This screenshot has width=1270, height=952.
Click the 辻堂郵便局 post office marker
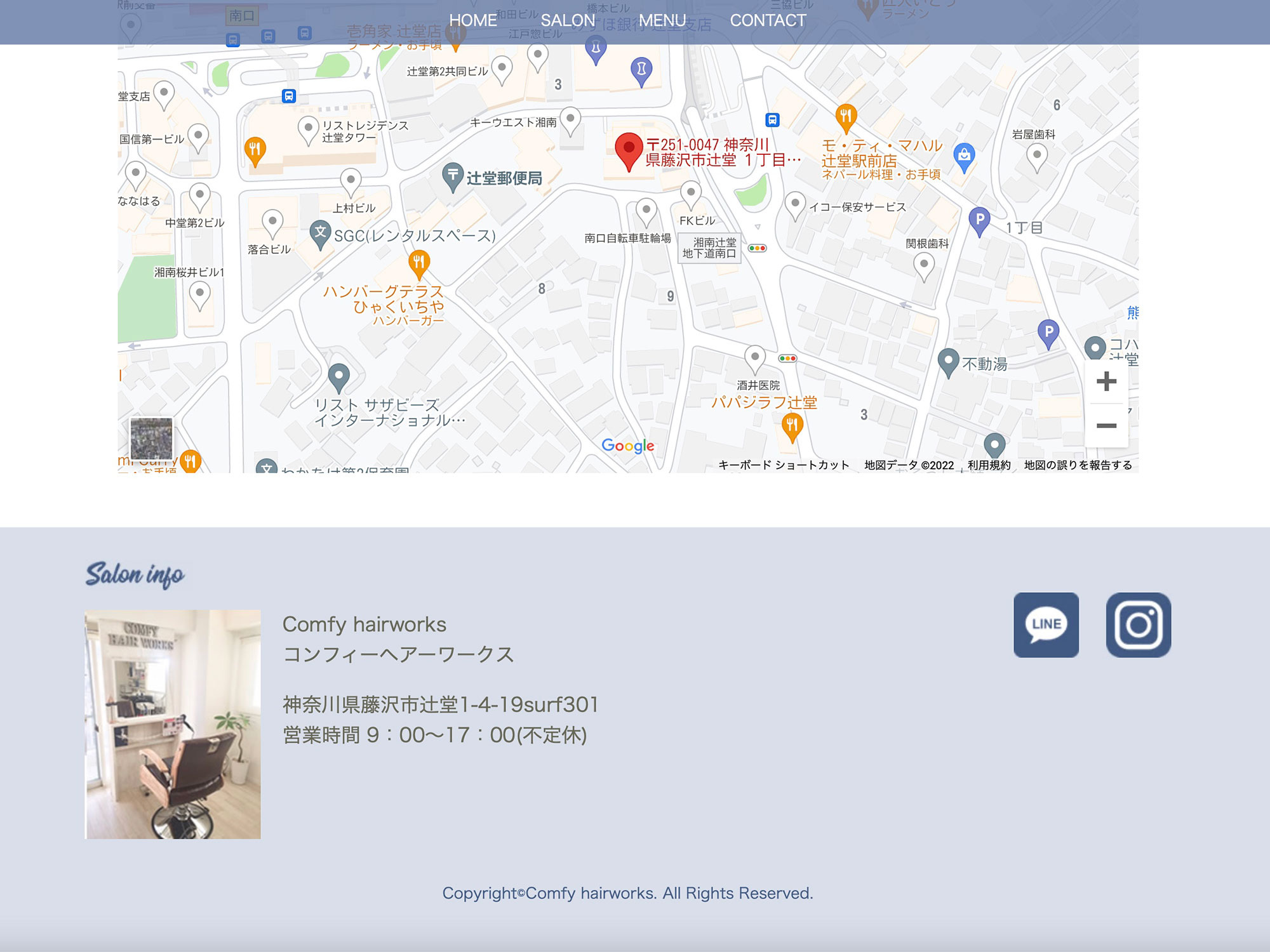pos(453,176)
